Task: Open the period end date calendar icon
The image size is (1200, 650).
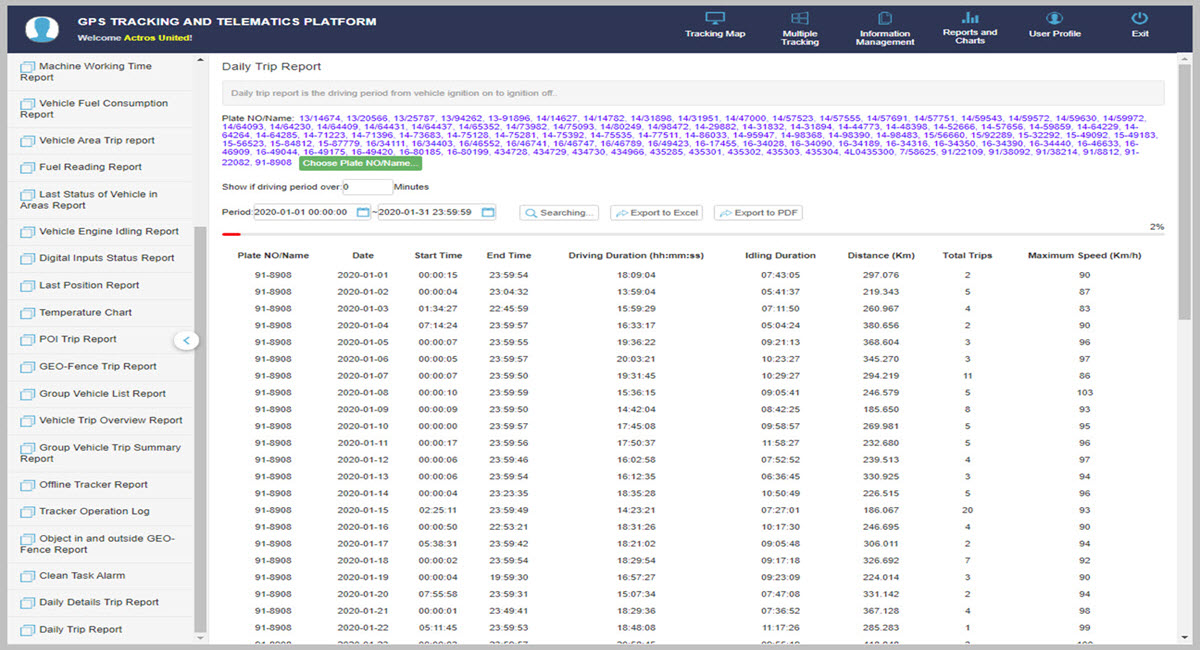Action: coord(487,212)
